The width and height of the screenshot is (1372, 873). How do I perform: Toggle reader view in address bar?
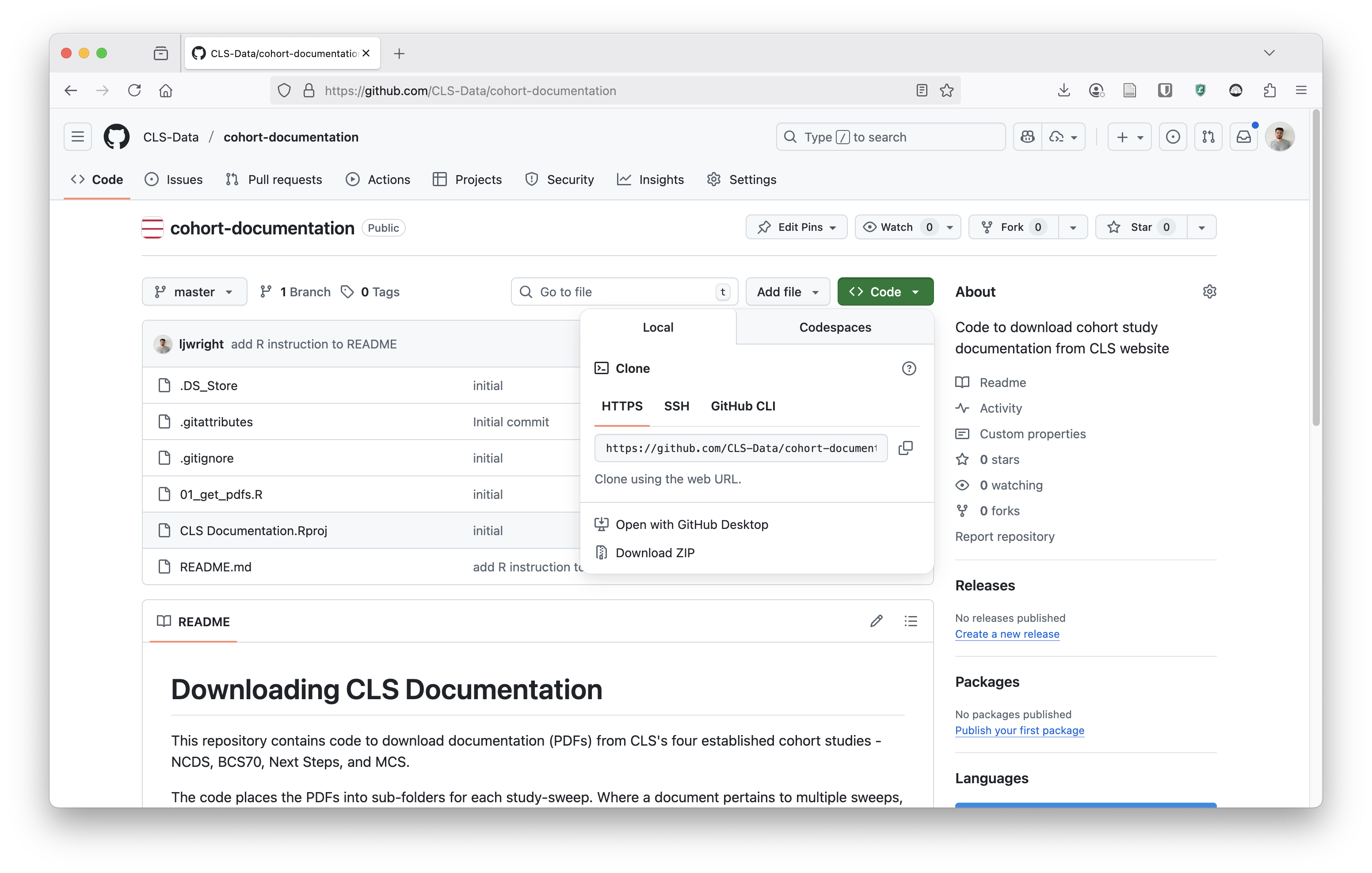(921, 90)
